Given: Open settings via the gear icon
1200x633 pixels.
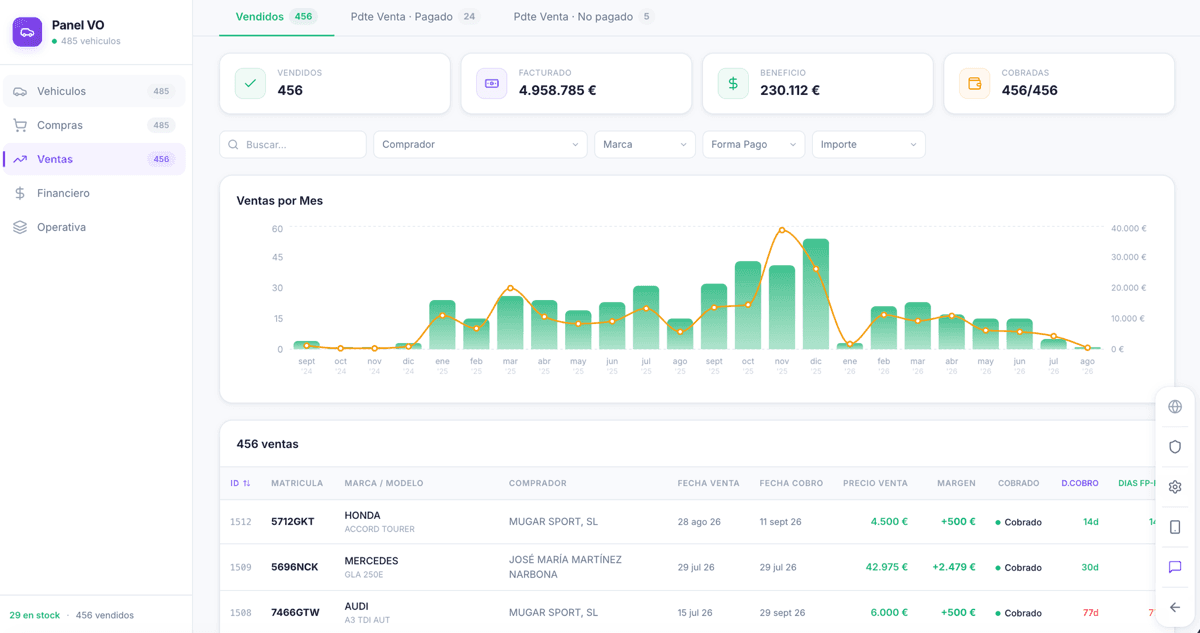Looking at the screenshot, I should coord(1175,487).
